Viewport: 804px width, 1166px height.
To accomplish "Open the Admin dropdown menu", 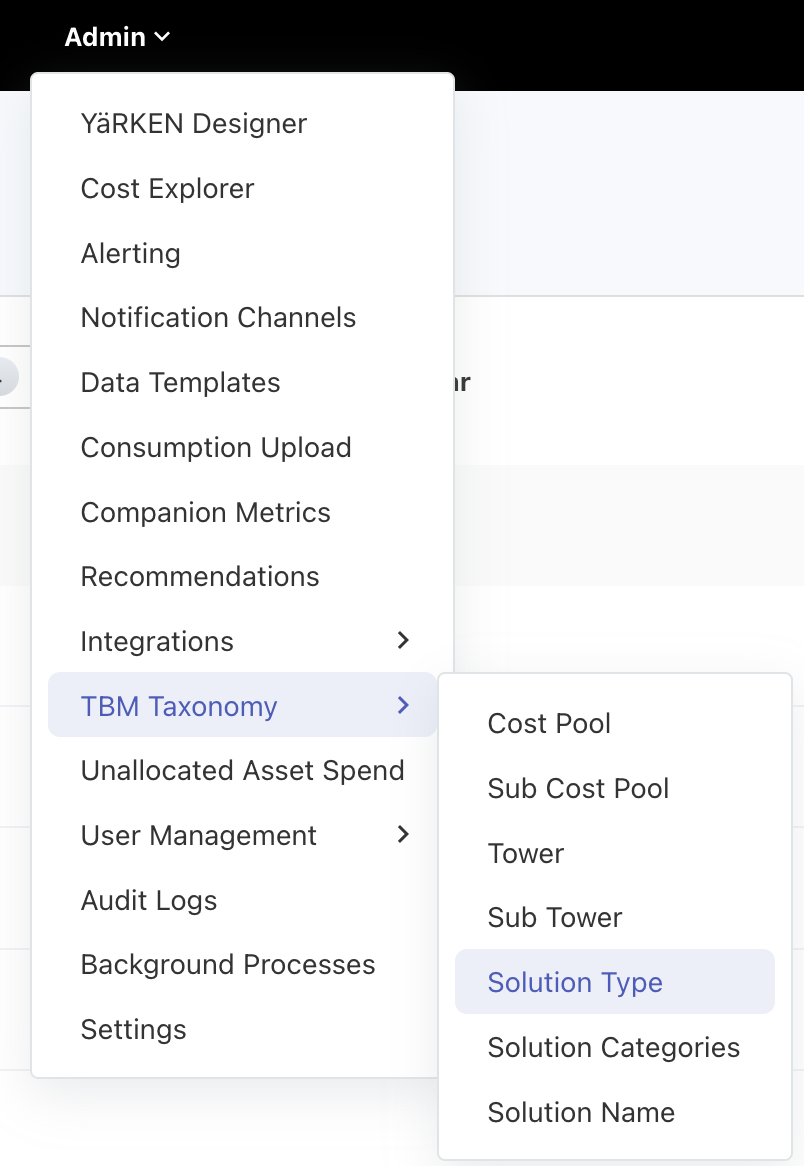I will click(x=117, y=37).
